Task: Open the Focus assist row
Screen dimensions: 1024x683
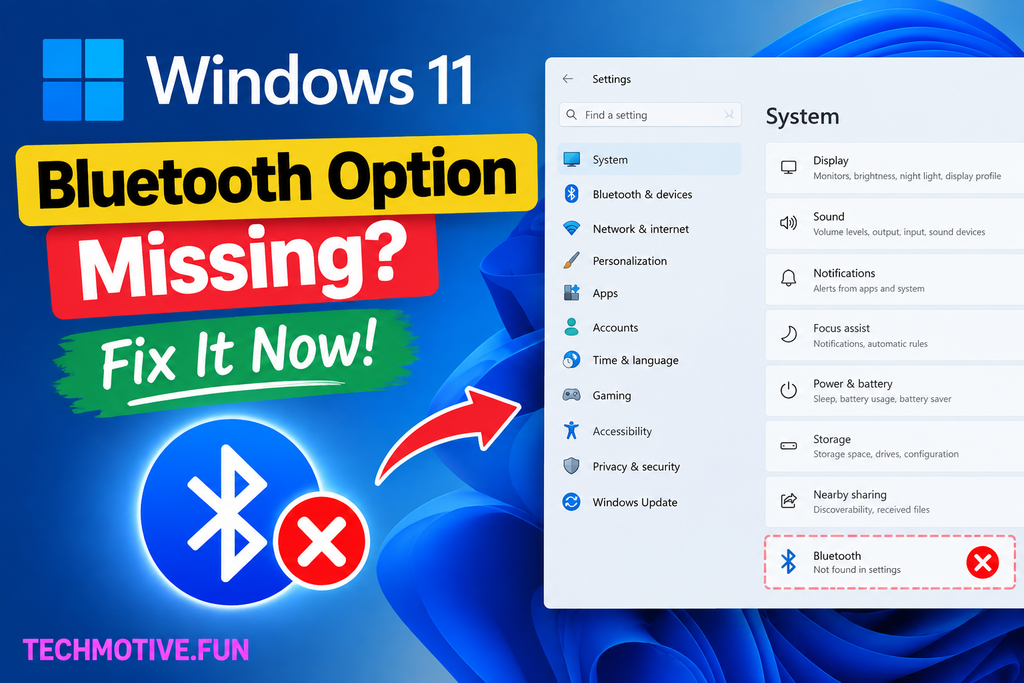Action: click(x=895, y=336)
